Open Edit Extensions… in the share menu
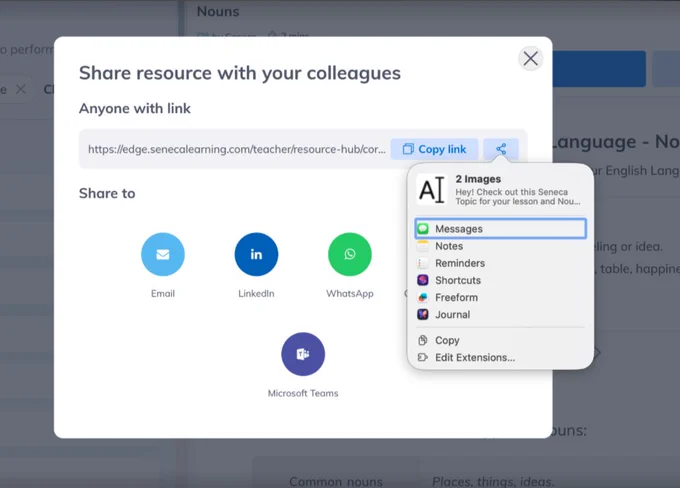 tap(500, 357)
